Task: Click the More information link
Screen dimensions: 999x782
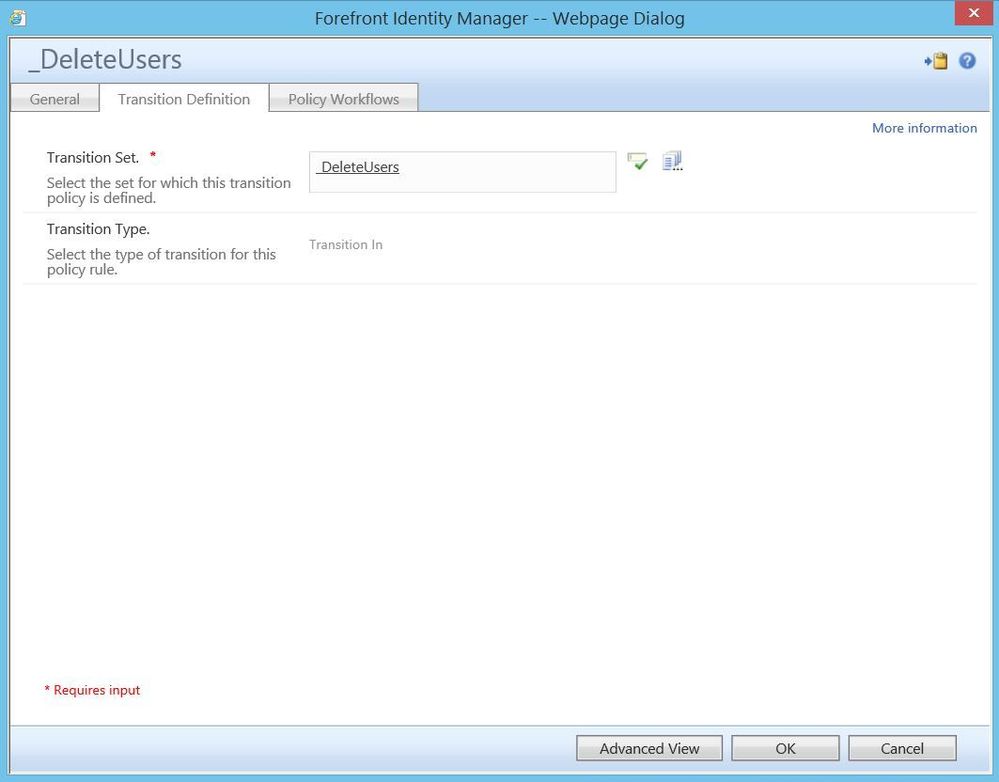Action: (x=924, y=128)
